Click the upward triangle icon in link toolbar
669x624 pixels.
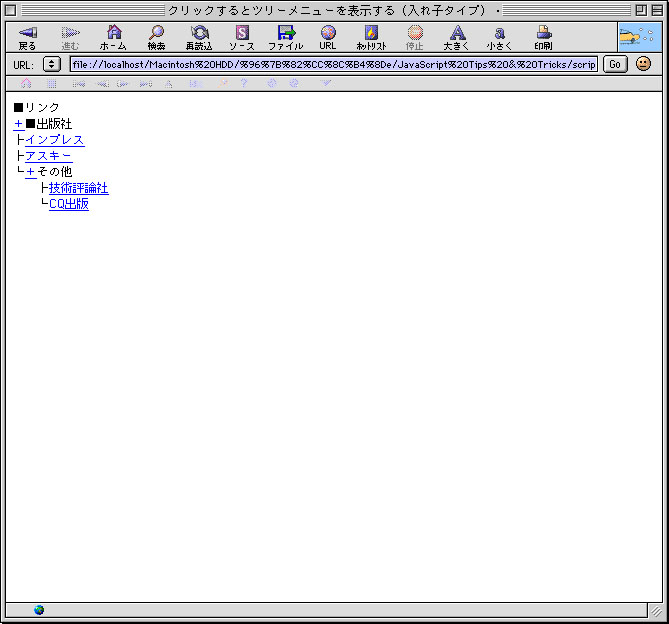(169, 84)
